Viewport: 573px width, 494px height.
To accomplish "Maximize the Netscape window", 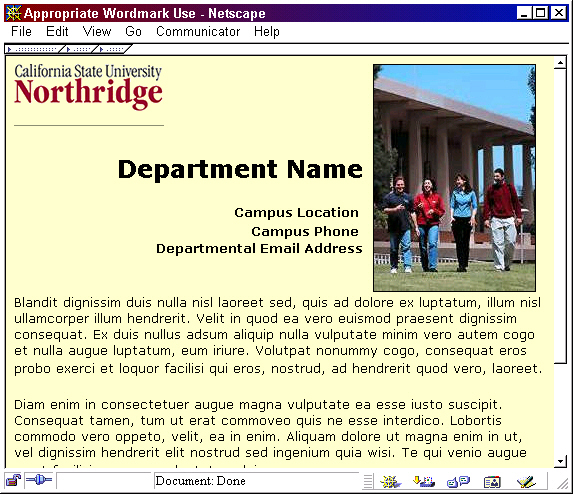I will click(x=540, y=13).
